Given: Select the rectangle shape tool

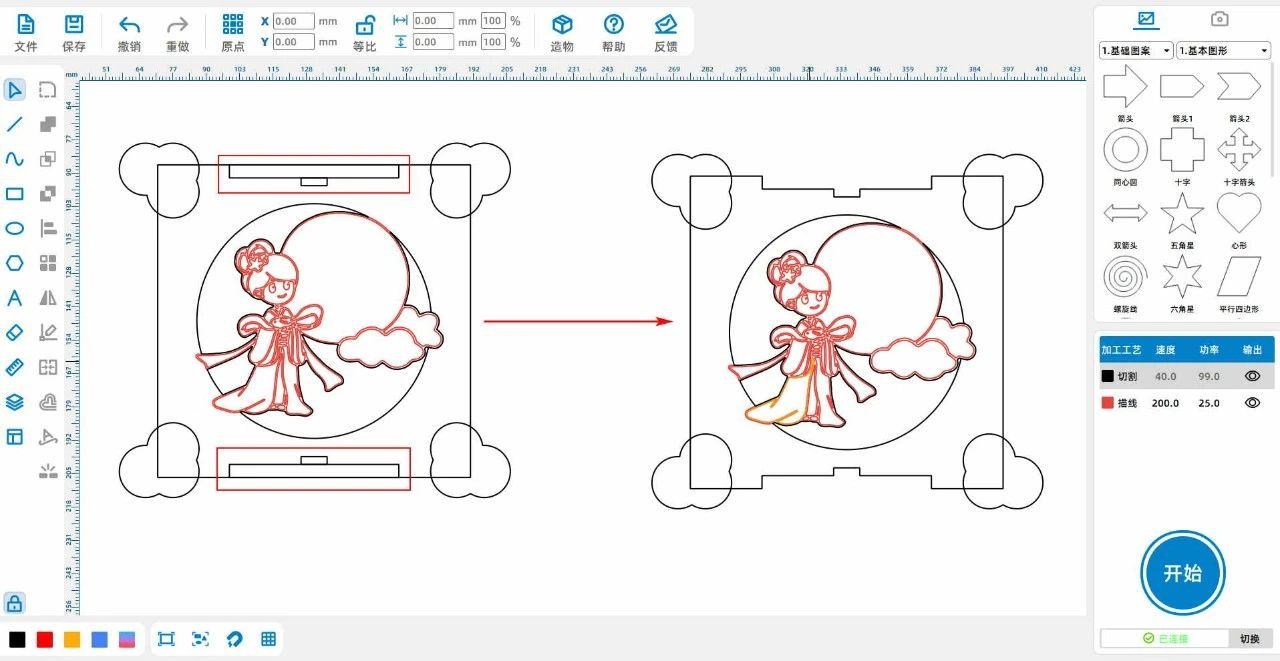Looking at the screenshot, I should pyautogui.click(x=15, y=194).
